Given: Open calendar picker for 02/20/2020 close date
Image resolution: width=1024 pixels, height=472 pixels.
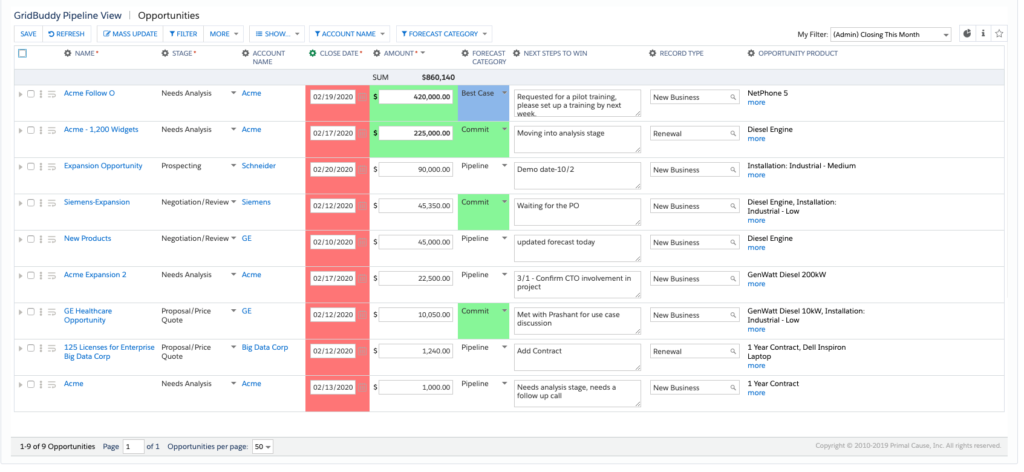Looking at the screenshot, I should (362, 170).
